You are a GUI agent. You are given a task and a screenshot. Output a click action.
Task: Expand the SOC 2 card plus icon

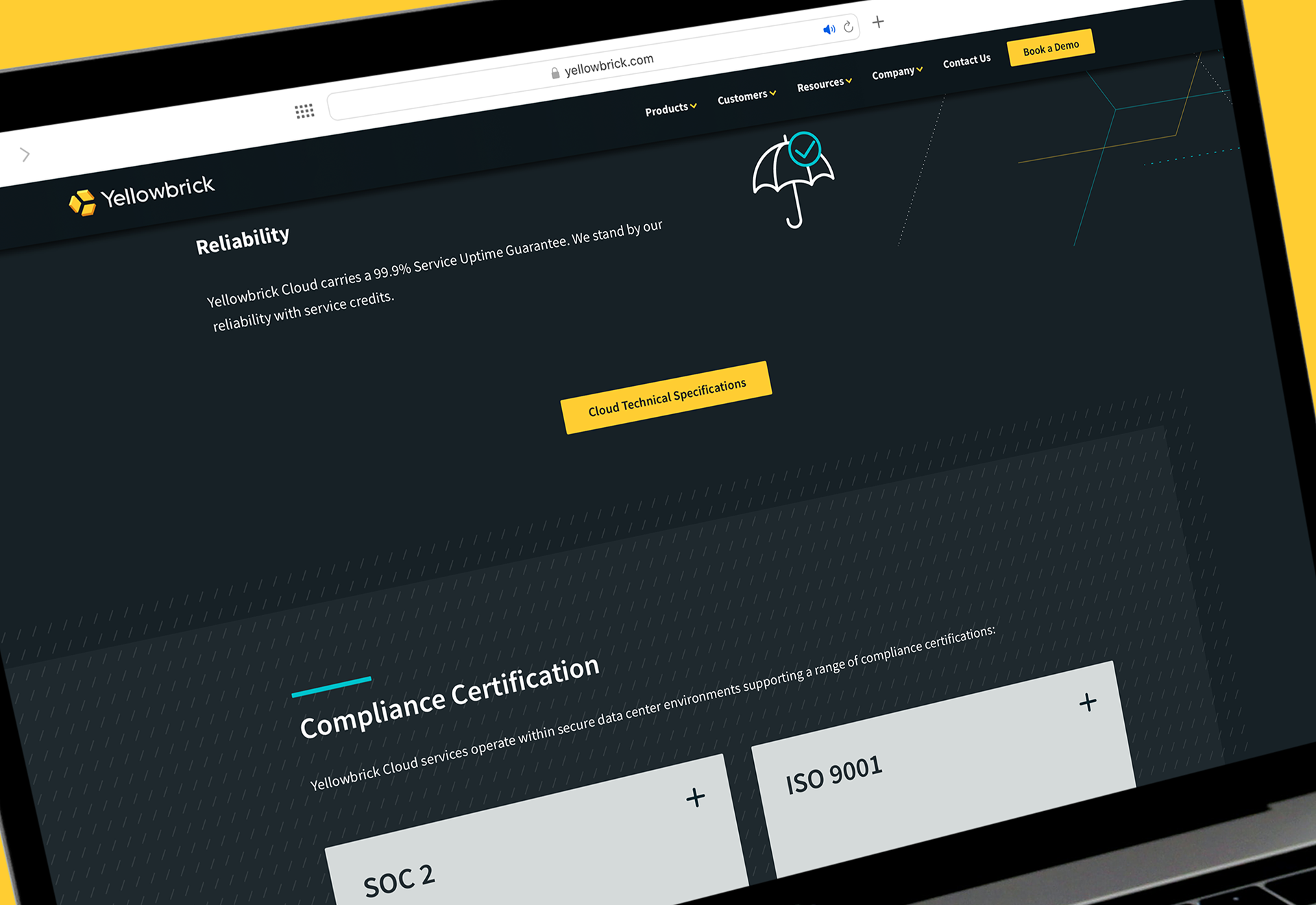(696, 797)
